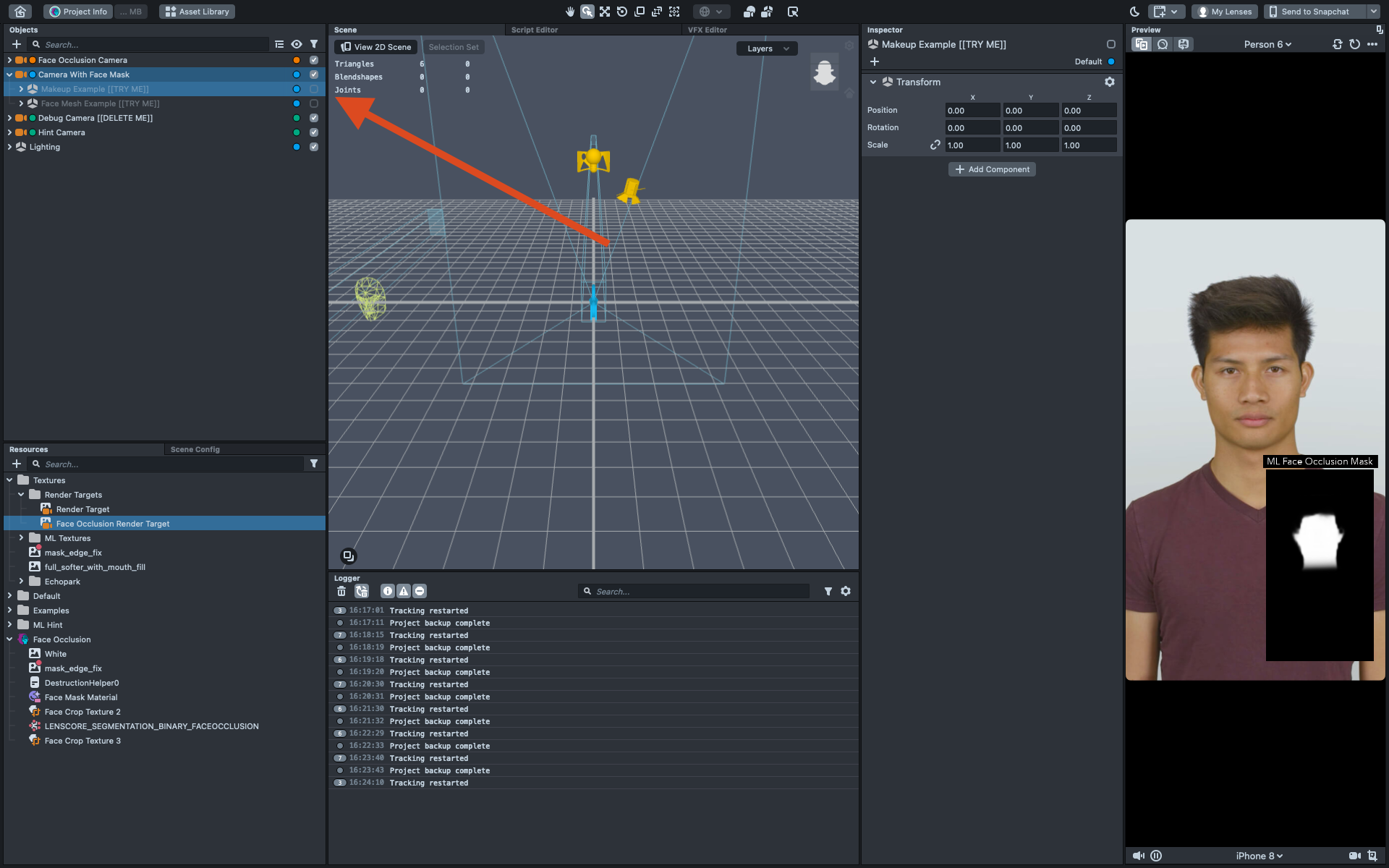1389x868 pixels.
Task: Open Person 6 preview source dropdown
Action: [1267, 44]
